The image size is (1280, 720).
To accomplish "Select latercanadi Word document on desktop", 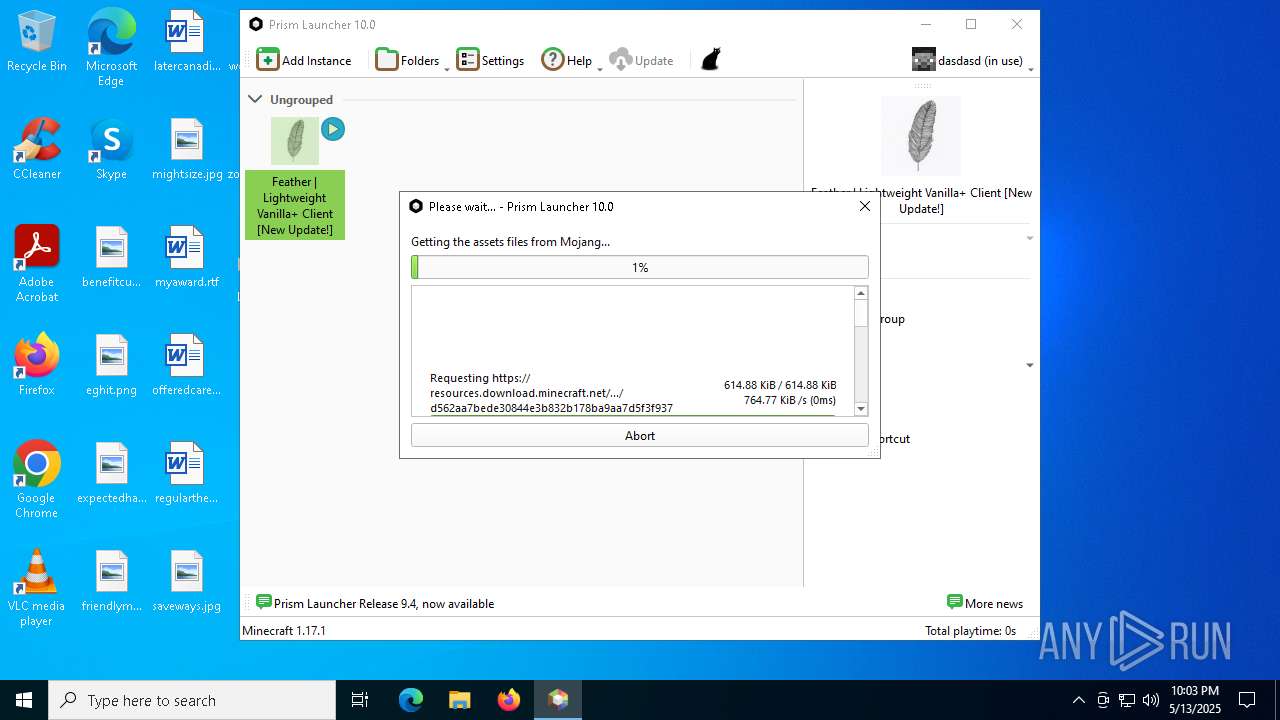I will (186, 43).
